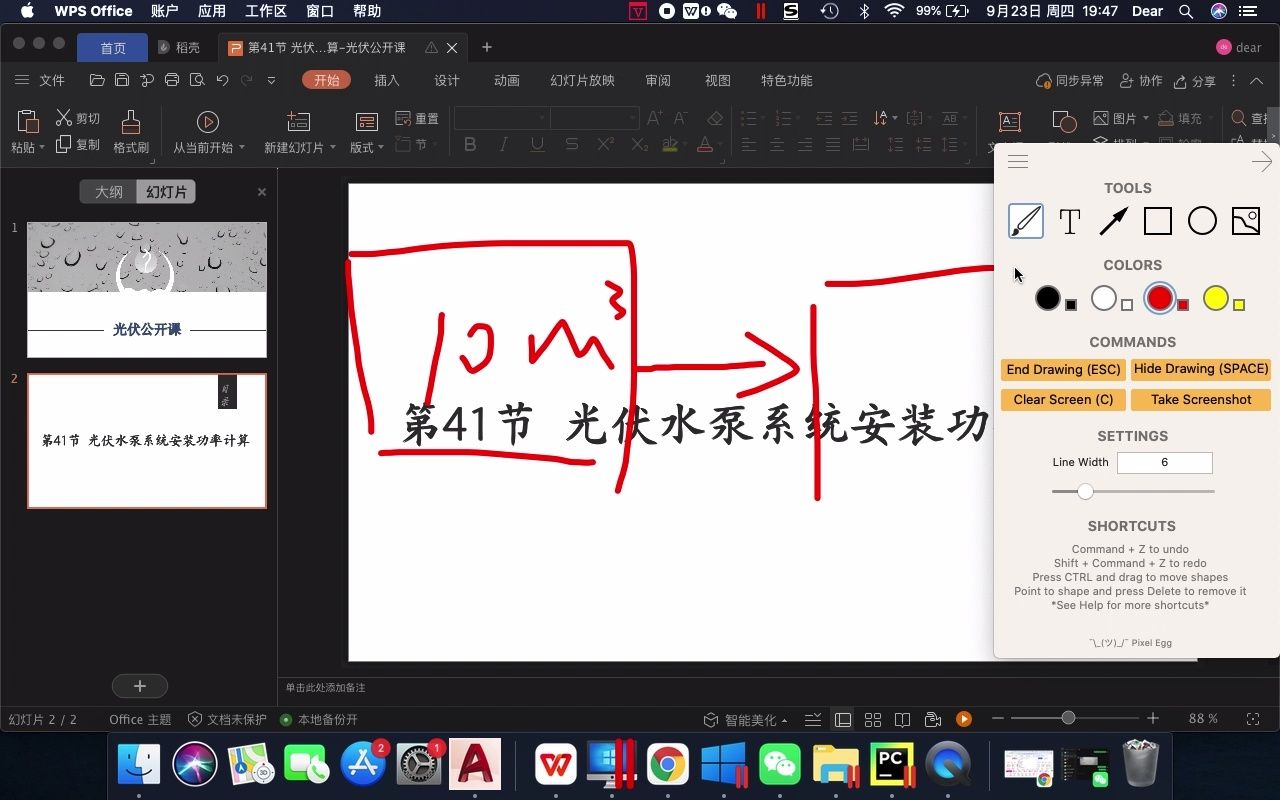Viewport: 1280px width, 800px height.
Task: Click the 从当前开始 slideshow play icon
Action: tap(208, 122)
